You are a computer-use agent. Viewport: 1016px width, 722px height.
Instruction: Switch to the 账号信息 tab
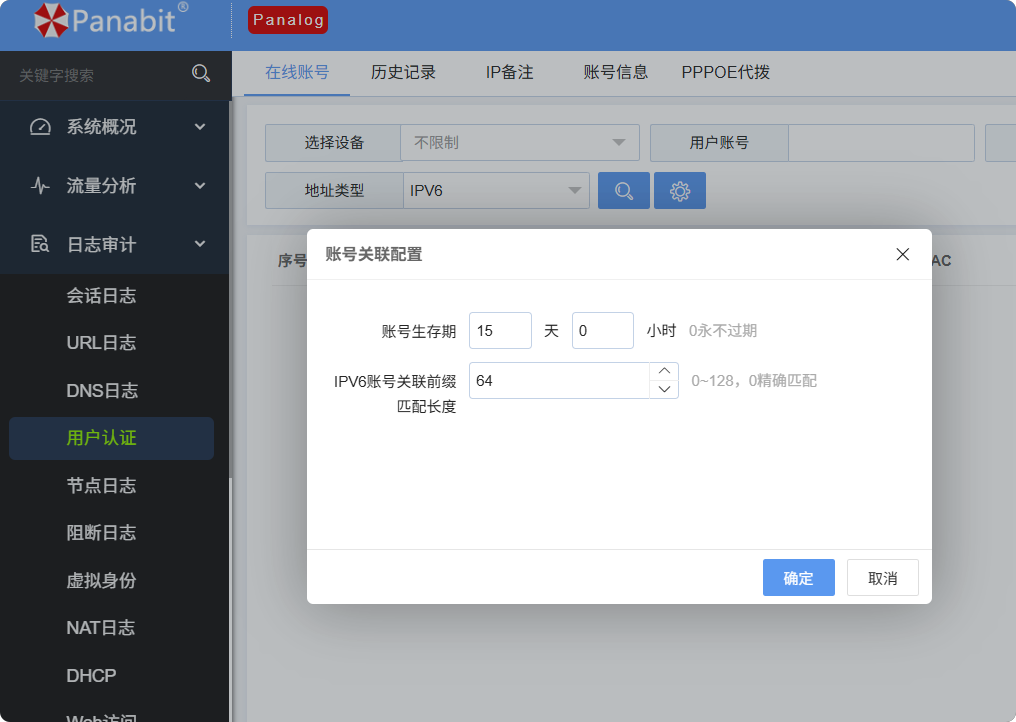click(x=616, y=72)
